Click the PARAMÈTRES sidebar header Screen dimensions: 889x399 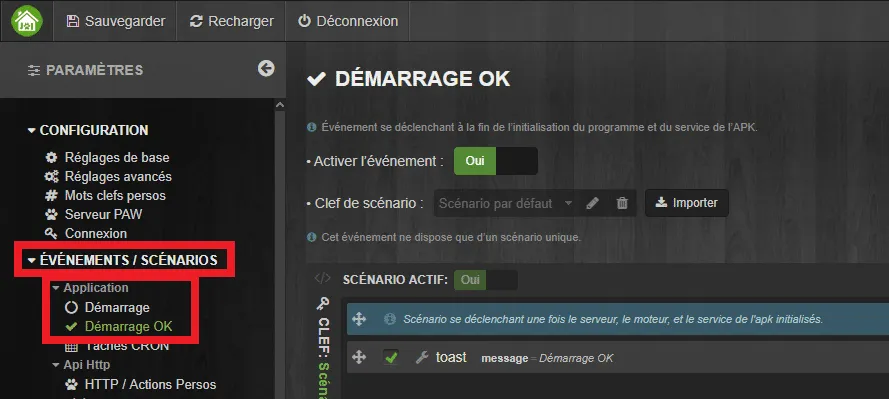86,70
